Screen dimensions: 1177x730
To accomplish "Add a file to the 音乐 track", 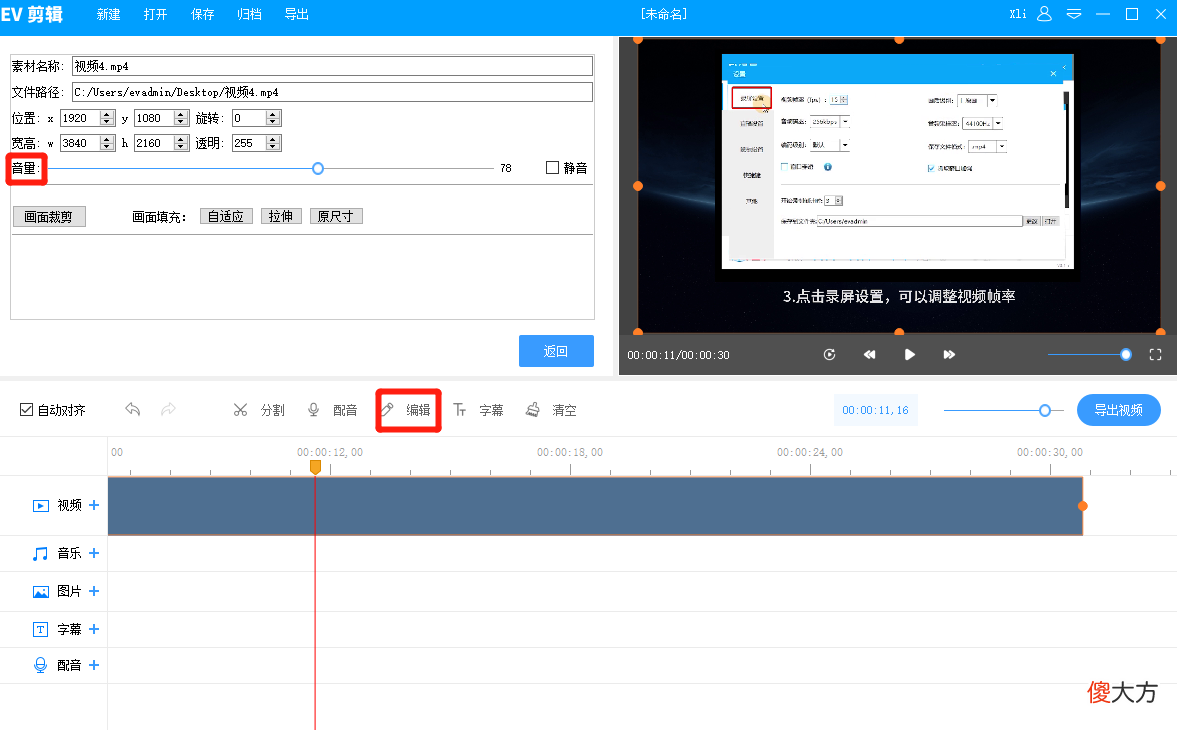I will pos(94,553).
